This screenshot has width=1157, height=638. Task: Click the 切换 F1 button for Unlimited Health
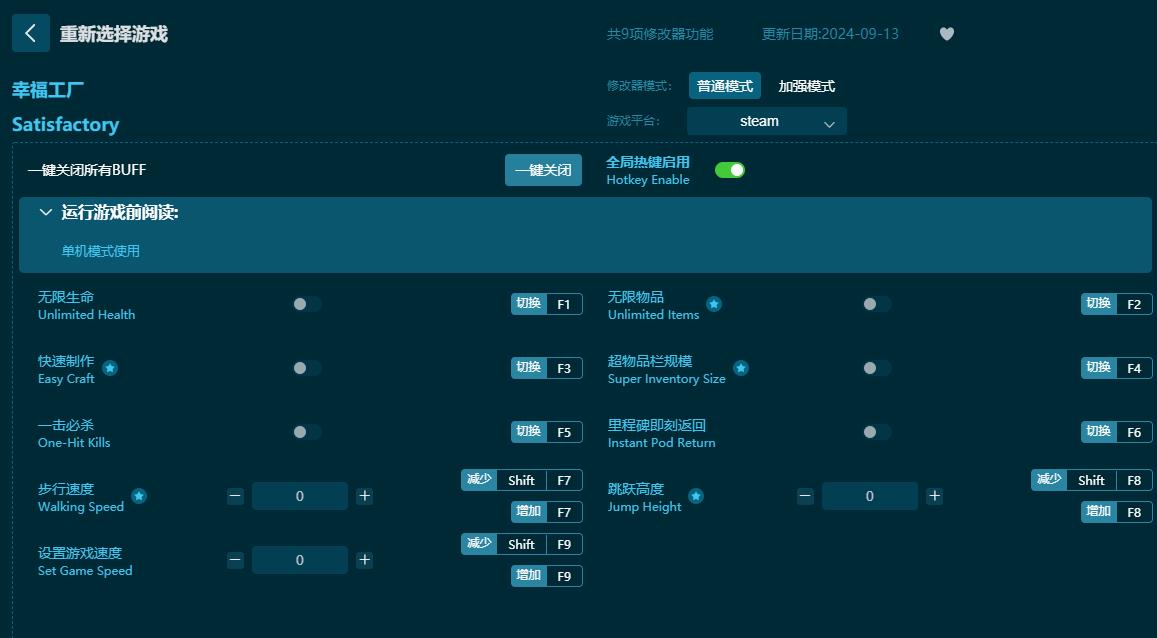[x=546, y=304]
